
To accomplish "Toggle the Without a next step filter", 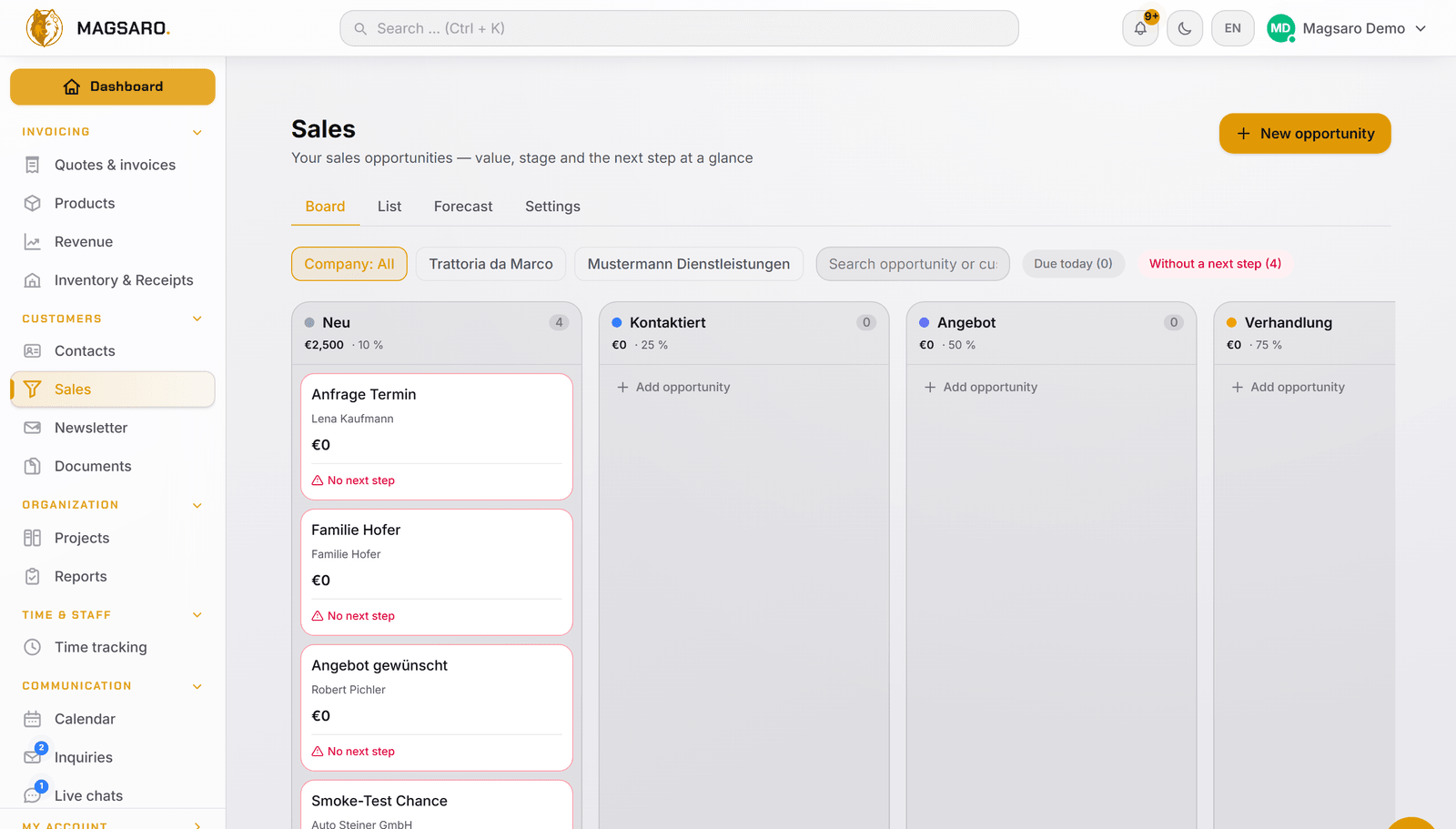I will click(1215, 264).
